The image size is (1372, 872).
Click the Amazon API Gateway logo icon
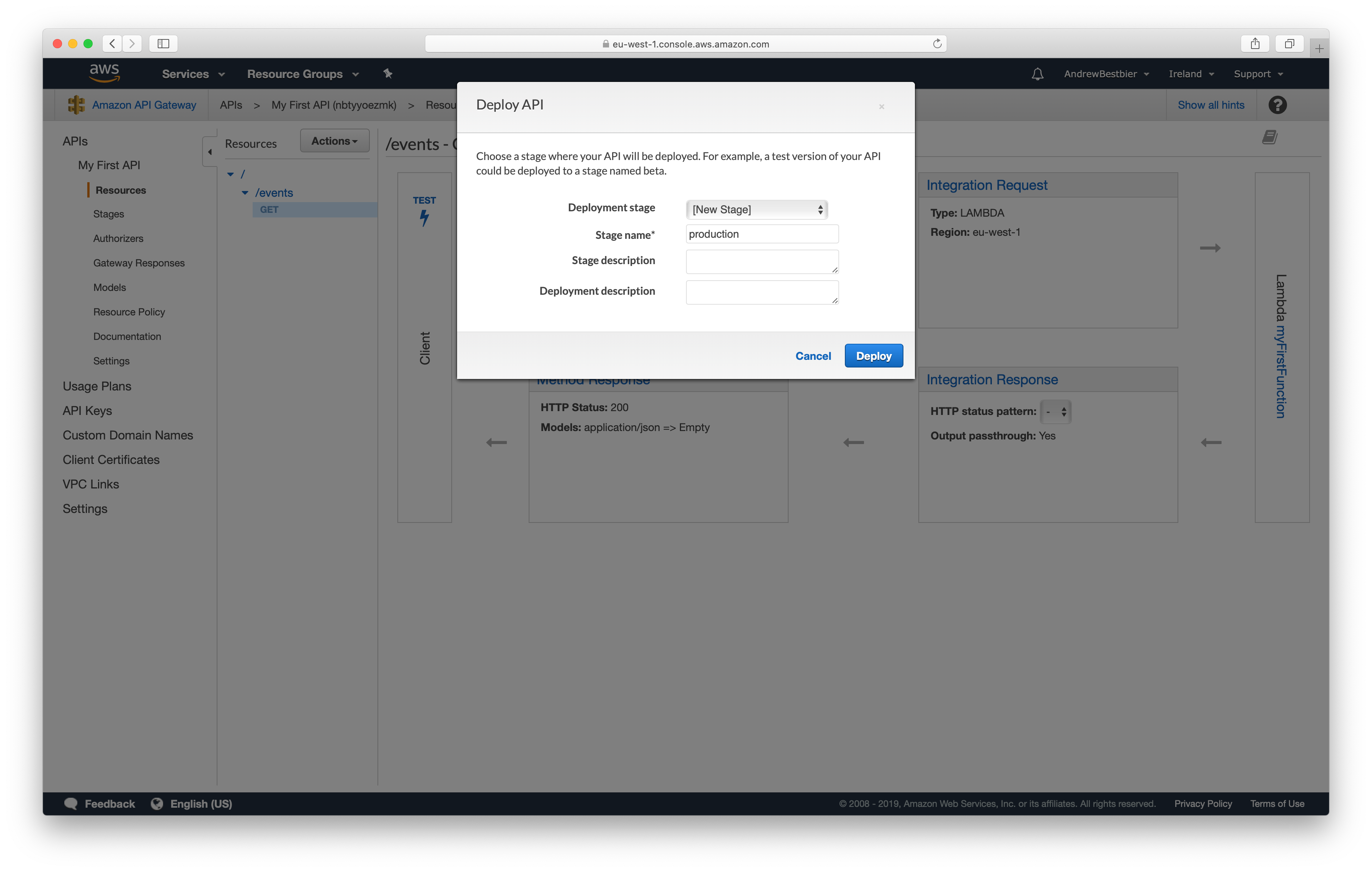click(76, 105)
